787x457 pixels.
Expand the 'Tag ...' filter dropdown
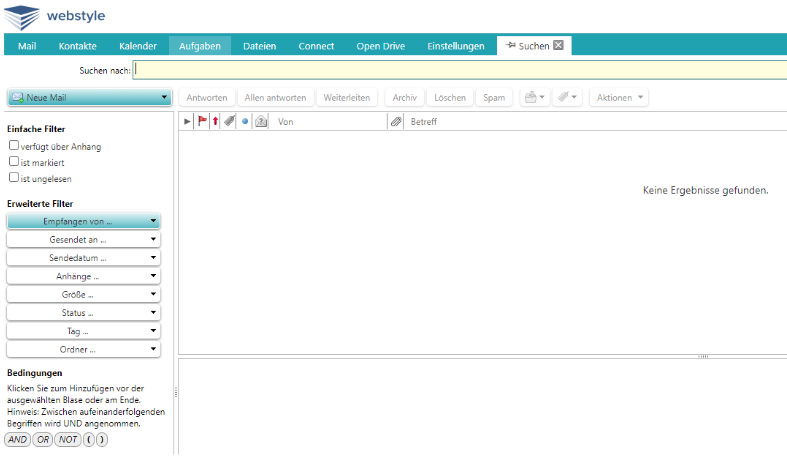coord(83,331)
